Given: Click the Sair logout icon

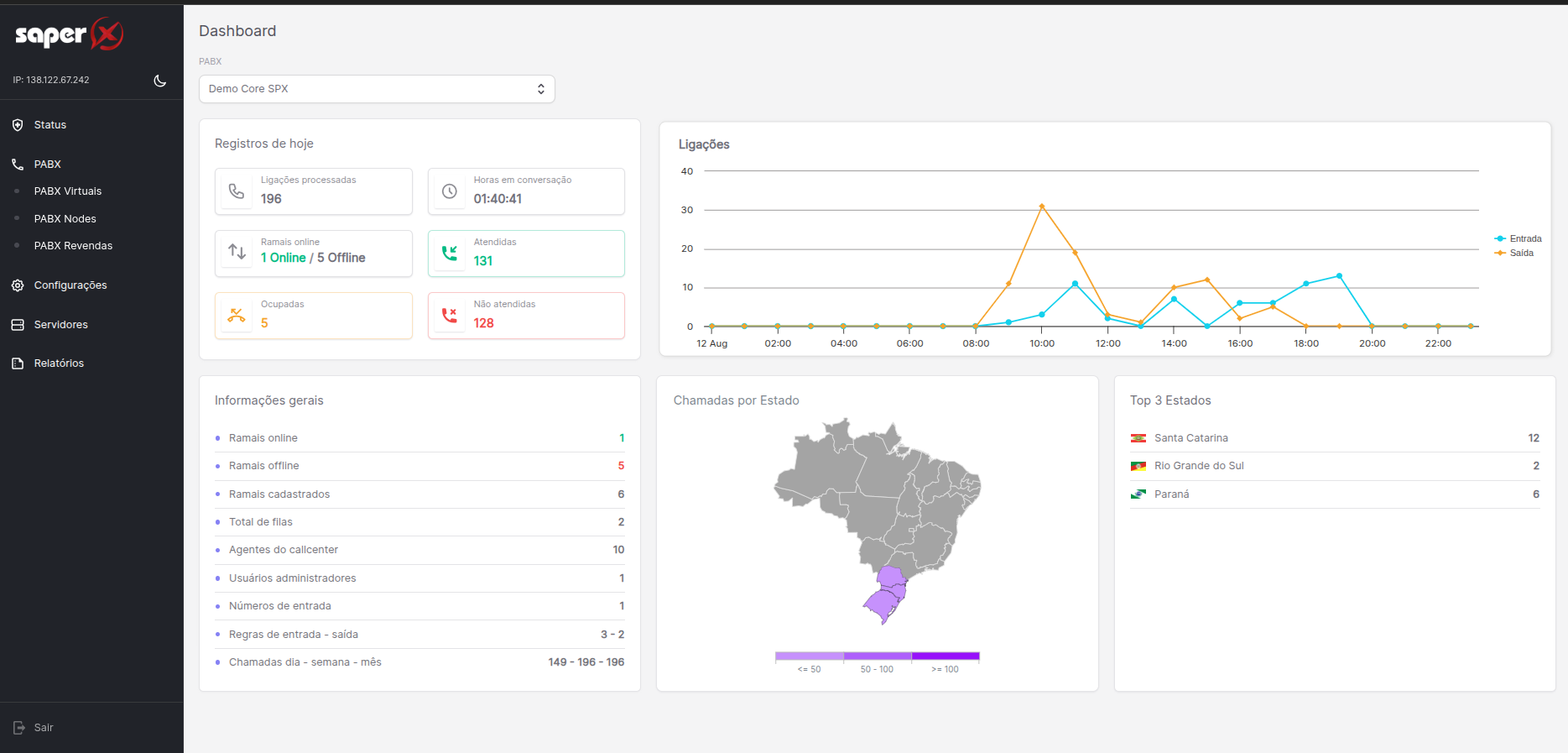Looking at the screenshot, I should [18, 728].
